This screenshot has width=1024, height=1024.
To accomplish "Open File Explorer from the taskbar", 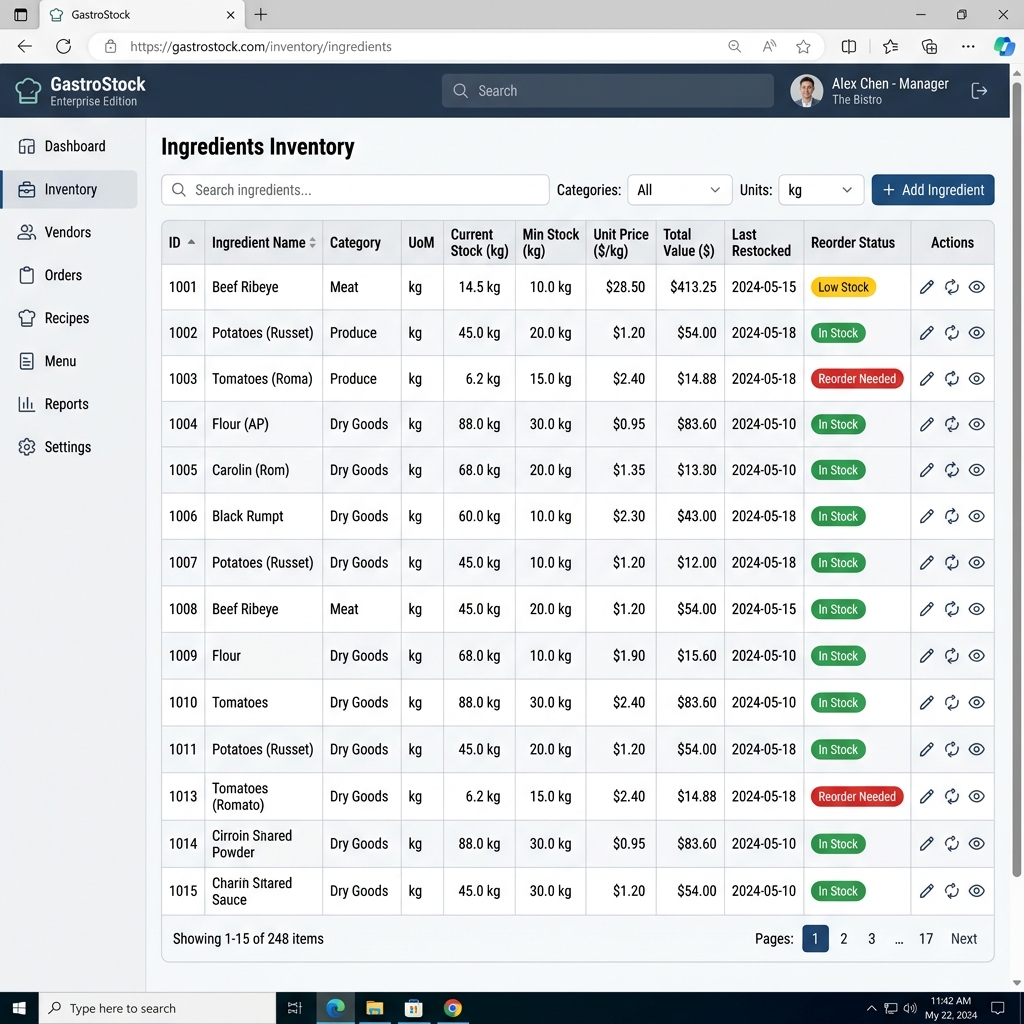I will pos(374,1008).
